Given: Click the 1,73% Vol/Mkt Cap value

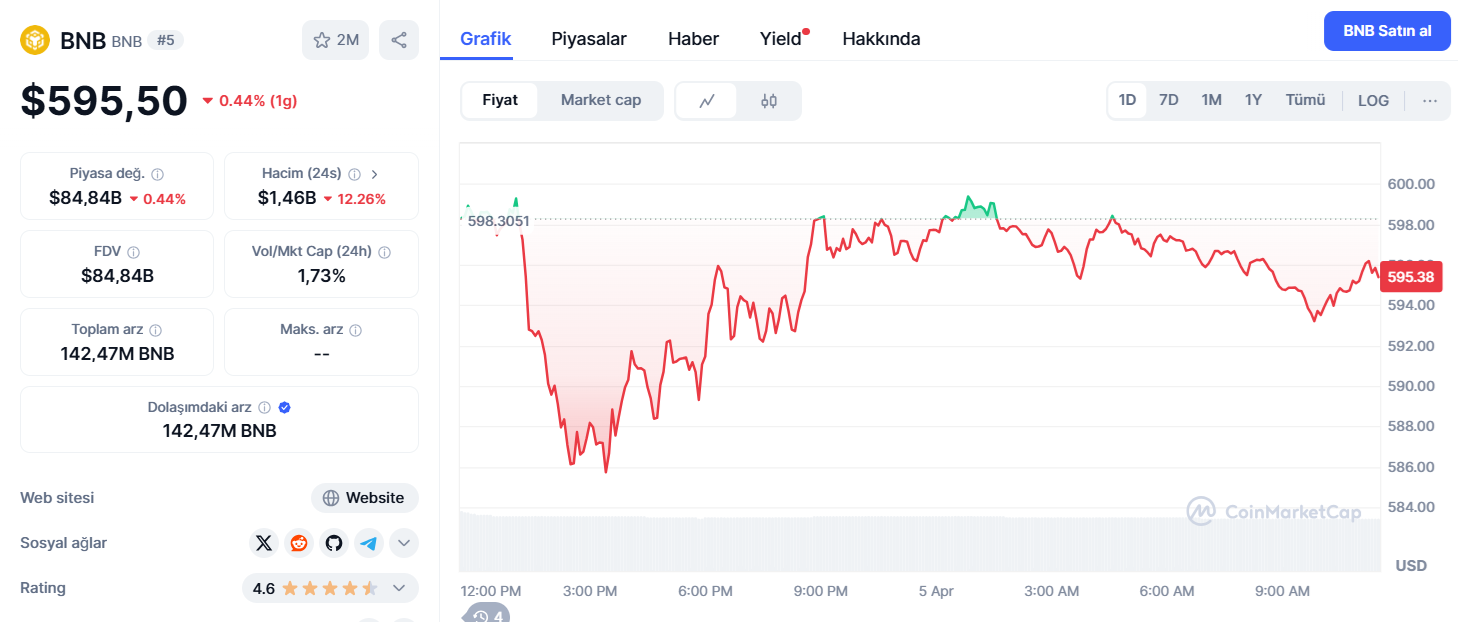Looking at the screenshot, I should click(321, 276).
